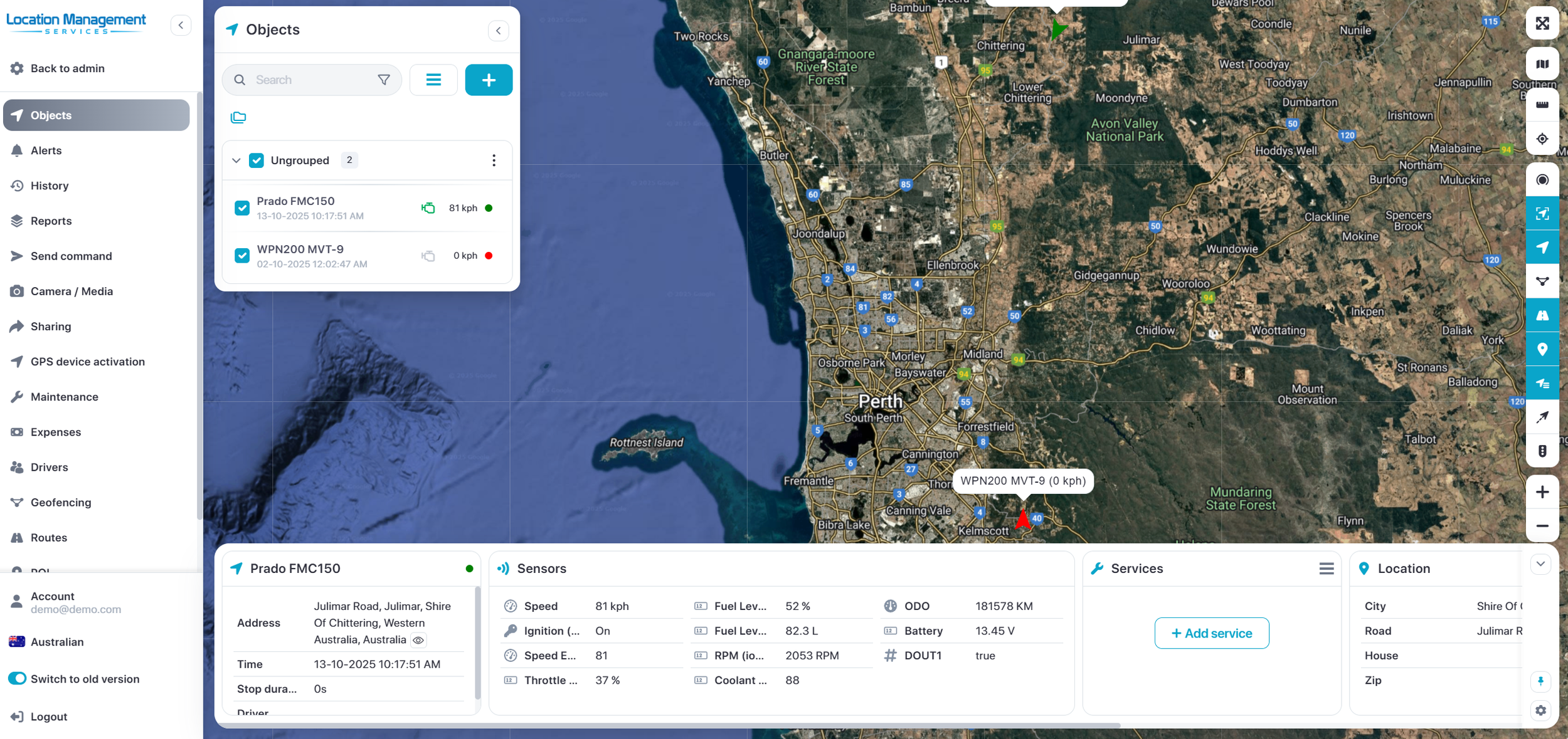Collapse the Ungrouped objects group
The image size is (1568, 739).
pyautogui.click(x=236, y=160)
